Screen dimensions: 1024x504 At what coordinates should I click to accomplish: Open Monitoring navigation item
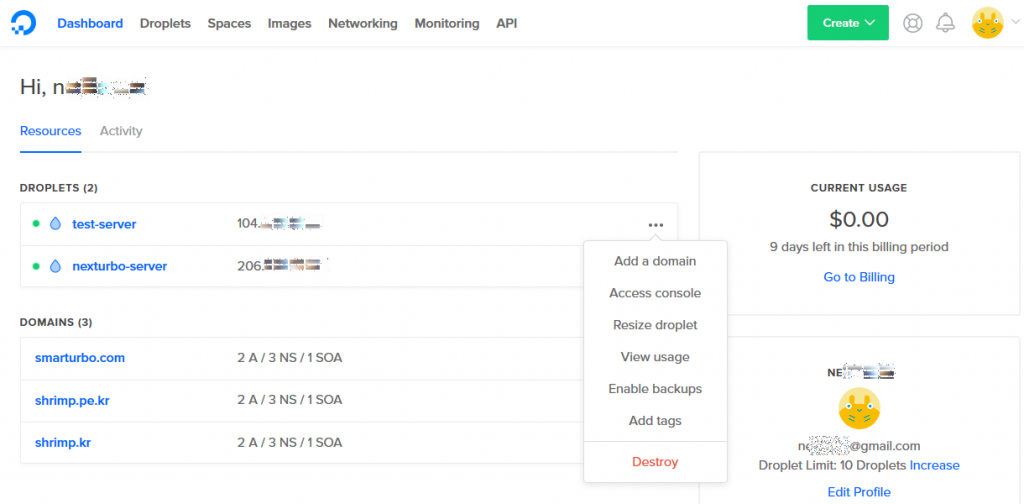coord(447,24)
